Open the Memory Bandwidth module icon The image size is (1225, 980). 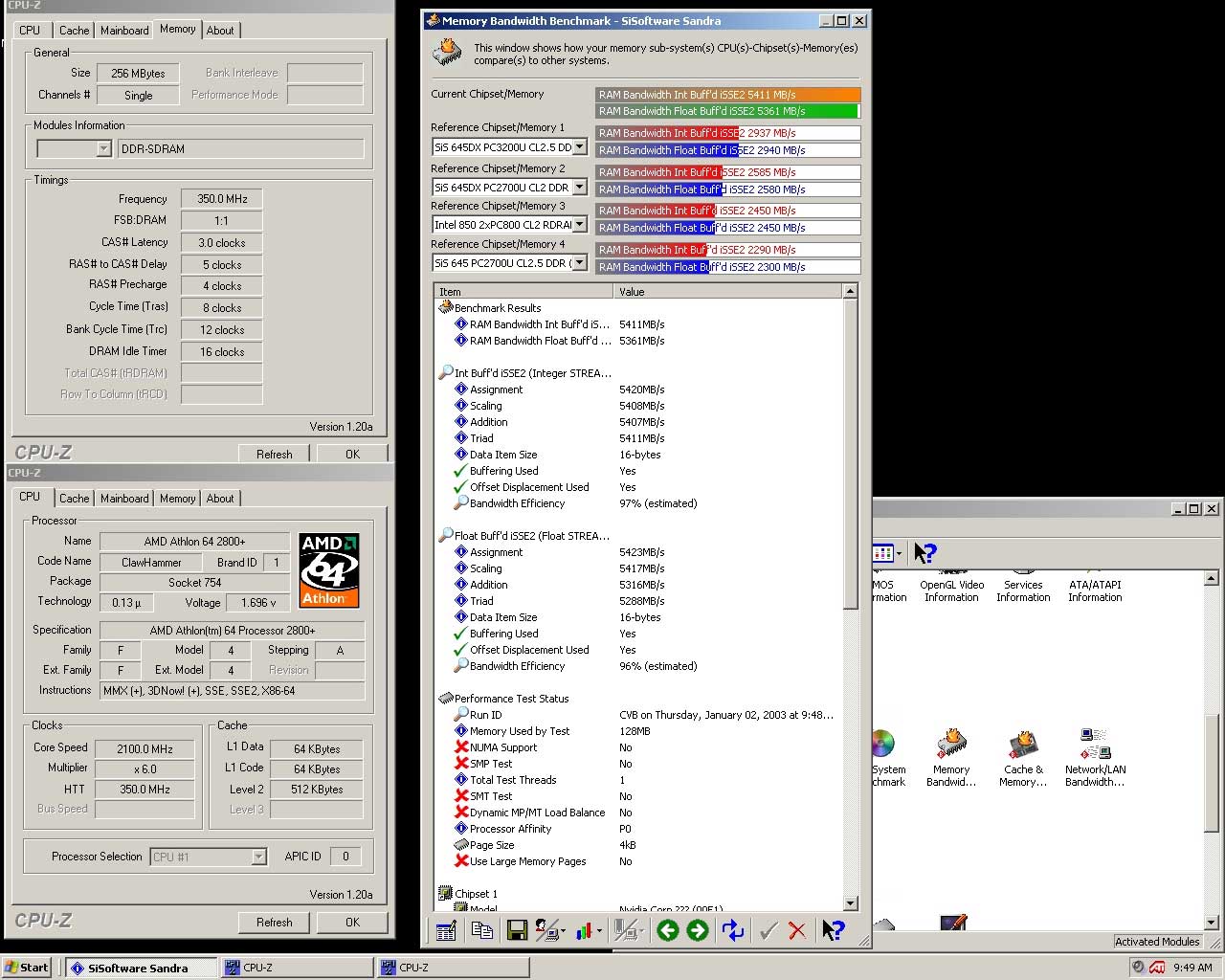click(x=951, y=745)
